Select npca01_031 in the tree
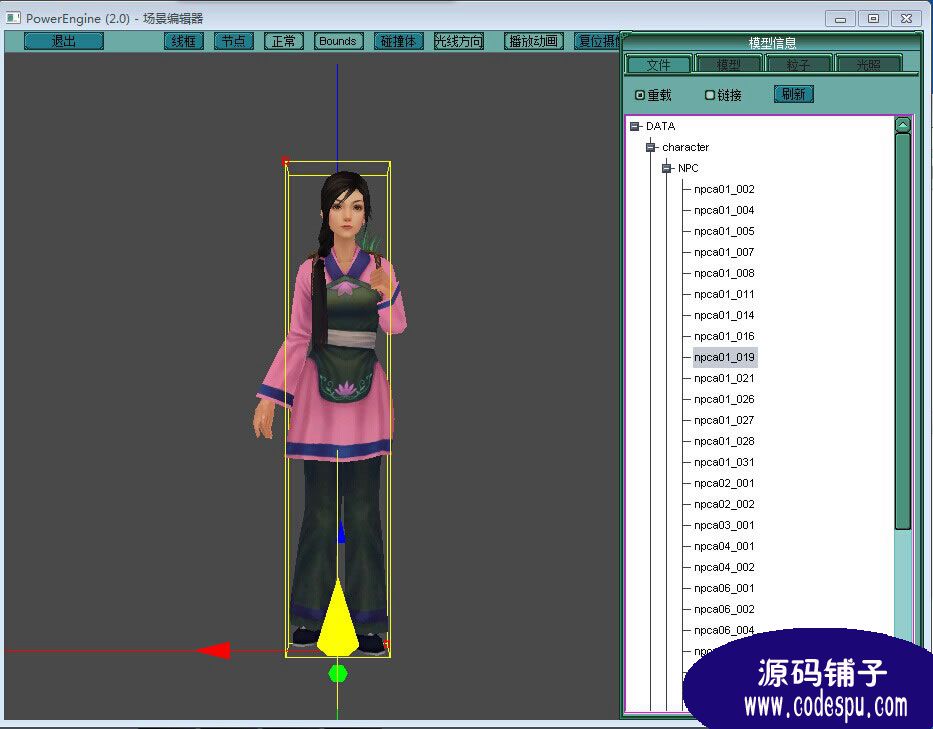Screen dimensions: 933x729 tap(724, 462)
